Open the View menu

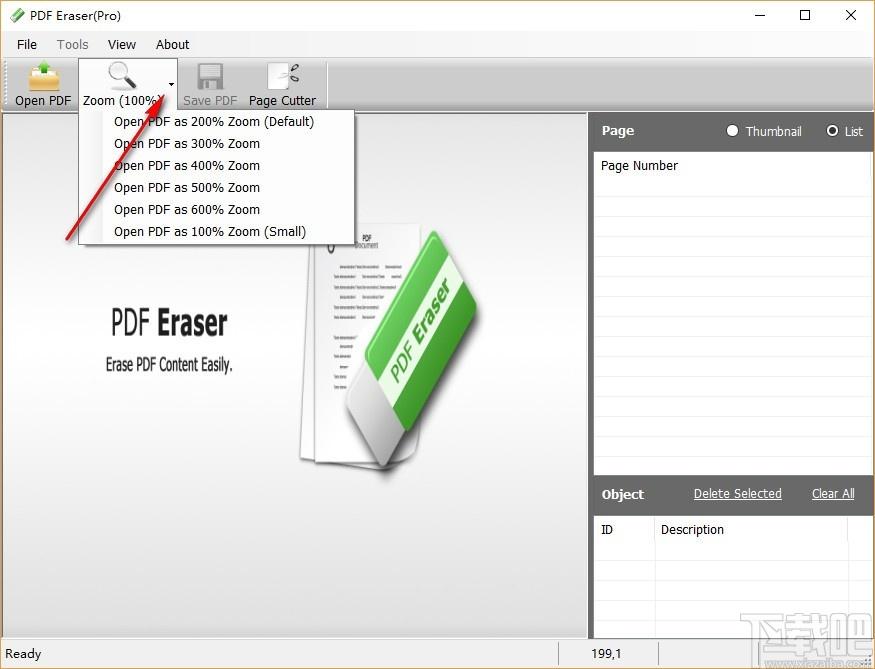[122, 45]
